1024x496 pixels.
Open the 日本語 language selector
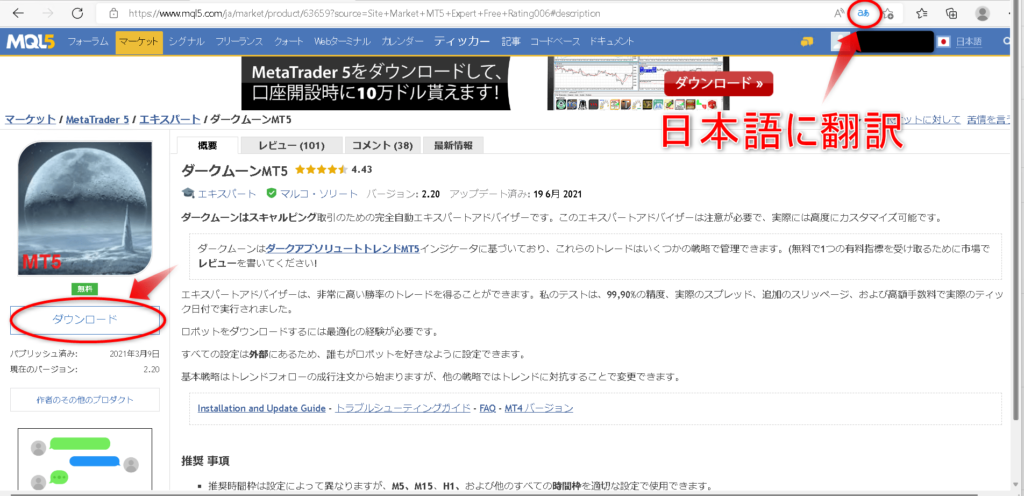[x=968, y=42]
